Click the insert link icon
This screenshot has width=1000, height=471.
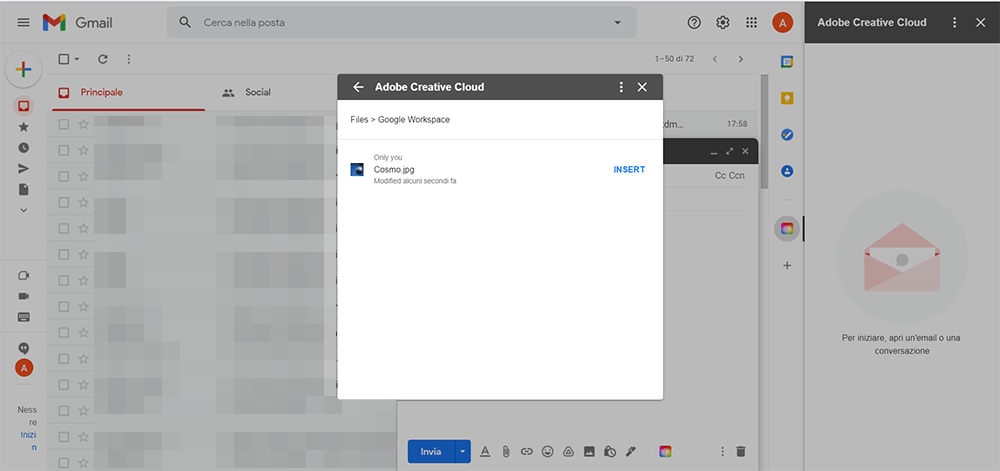(x=527, y=452)
